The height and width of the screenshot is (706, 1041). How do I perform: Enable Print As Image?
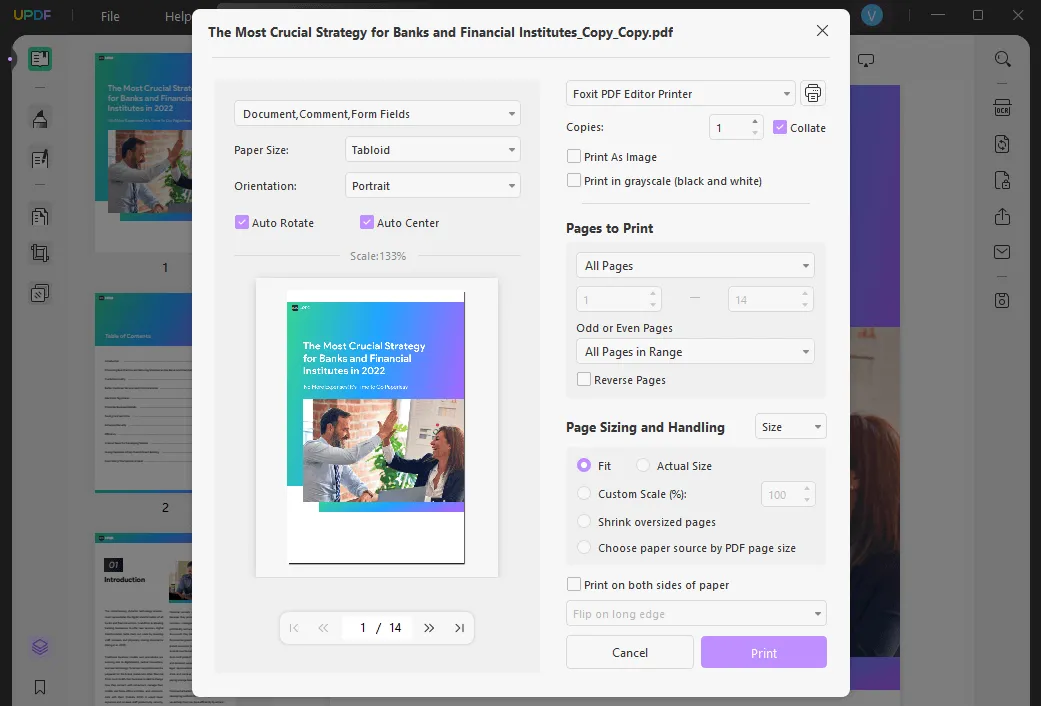pos(575,157)
